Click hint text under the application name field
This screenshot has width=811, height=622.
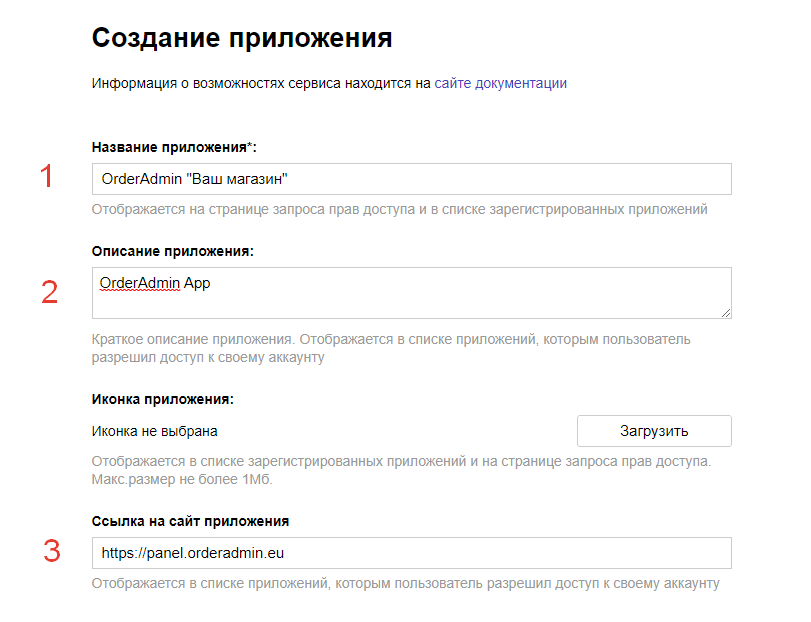click(x=400, y=209)
